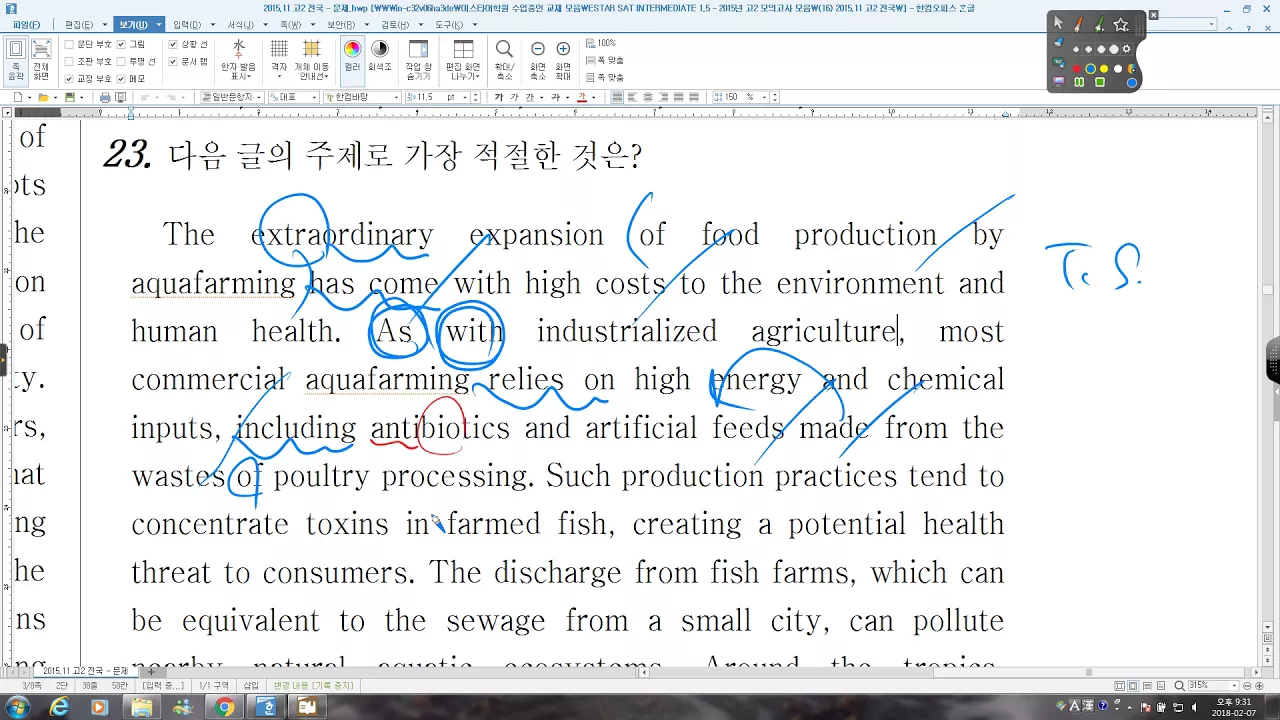
Task: Open the 보안 menu
Action: pos(342,24)
